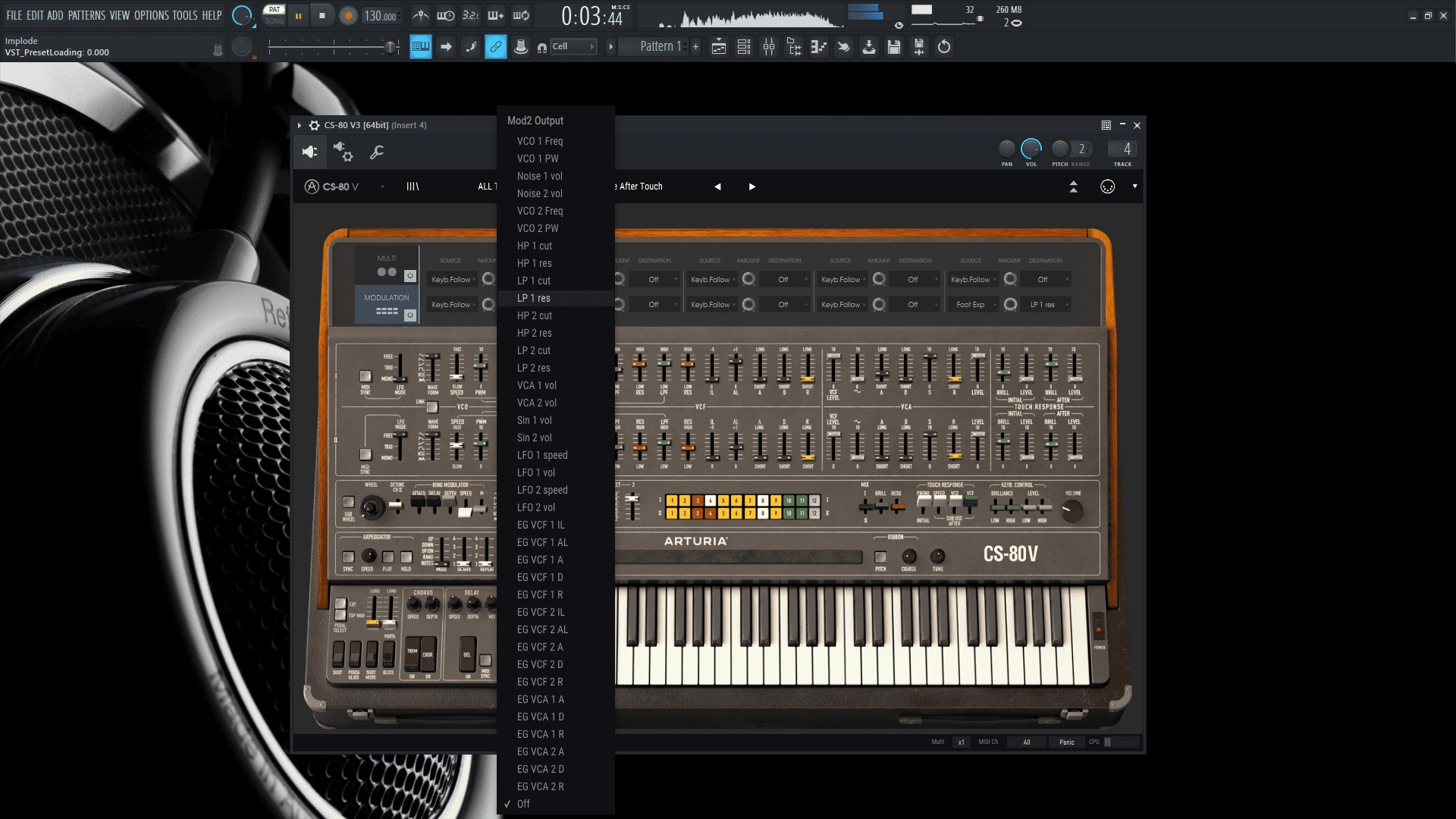Click the detached window grid icon
The height and width of the screenshot is (819, 1456).
pyautogui.click(x=1106, y=125)
